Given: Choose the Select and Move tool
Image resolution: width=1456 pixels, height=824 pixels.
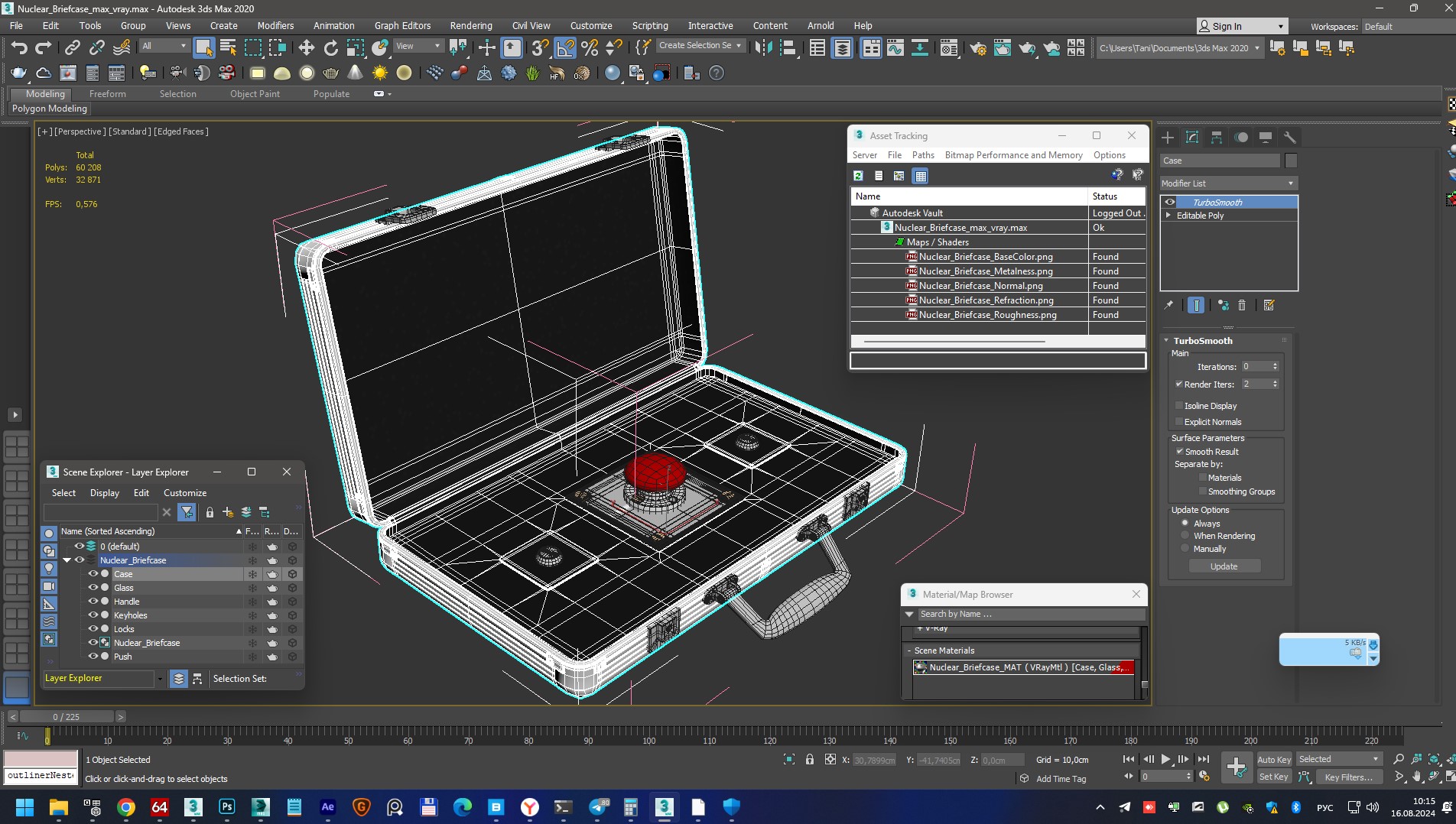Looking at the screenshot, I should [x=306, y=48].
